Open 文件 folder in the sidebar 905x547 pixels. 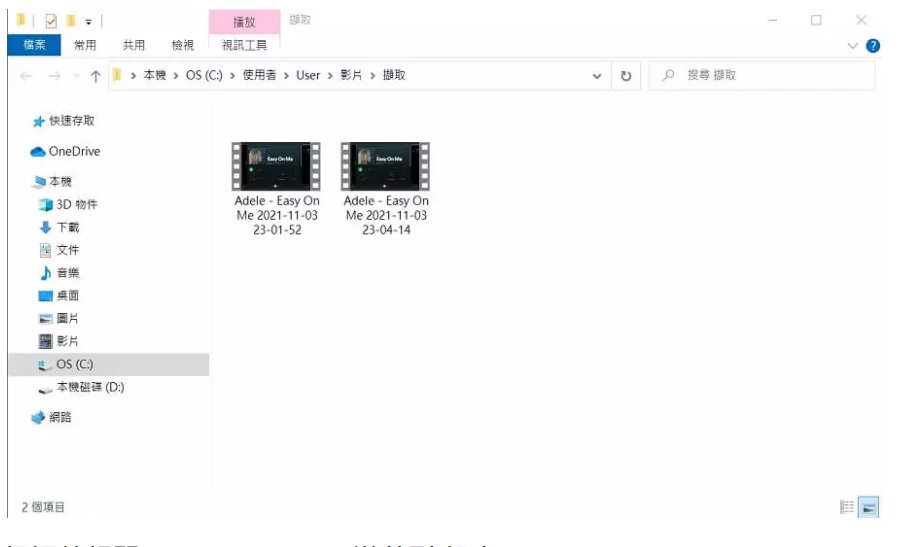click(x=68, y=250)
